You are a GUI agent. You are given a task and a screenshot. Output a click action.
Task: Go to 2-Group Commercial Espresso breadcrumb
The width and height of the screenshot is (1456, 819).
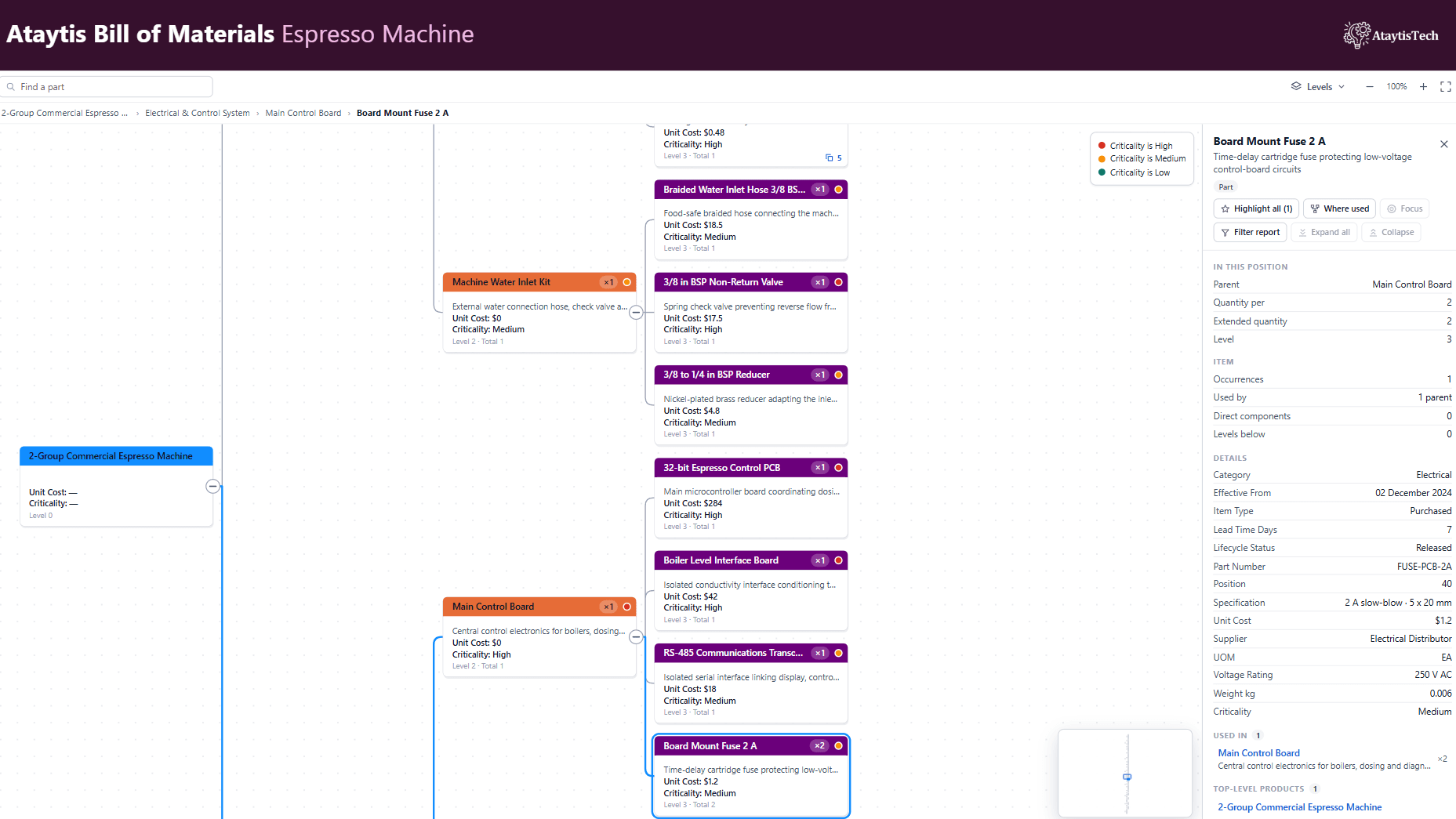[64, 113]
